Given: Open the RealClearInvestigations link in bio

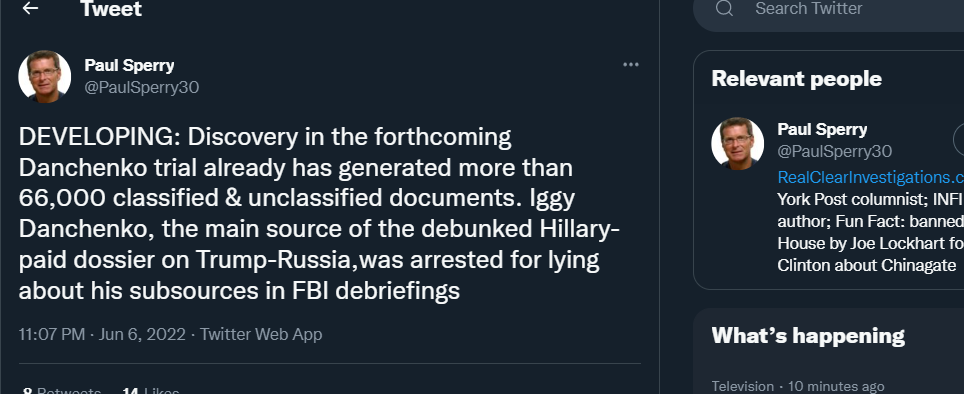Looking at the screenshot, I should pyautogui.click(x=871, y=177).
